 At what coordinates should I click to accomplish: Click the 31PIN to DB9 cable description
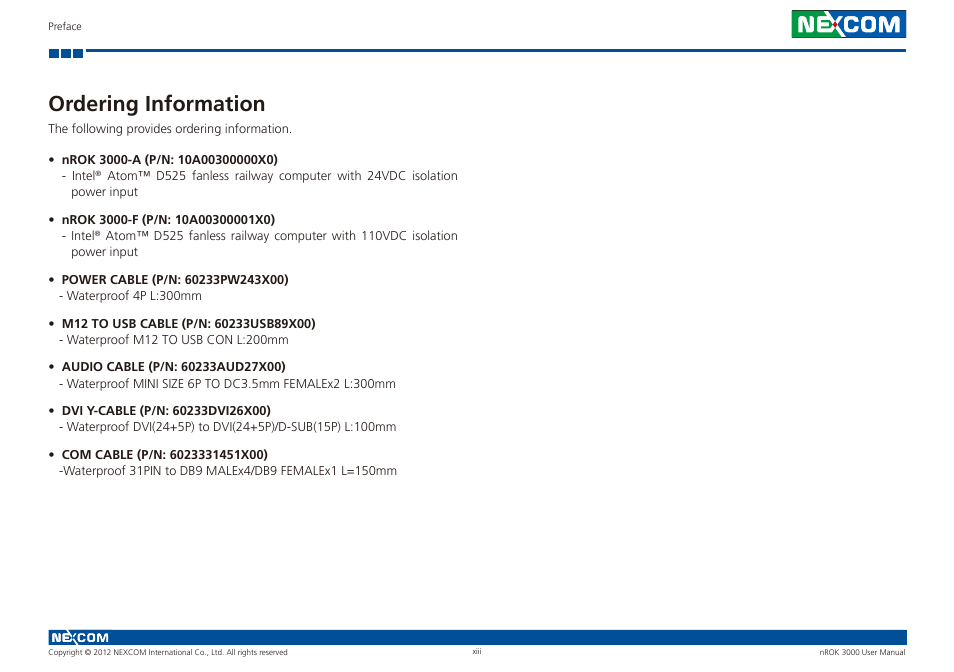click(228, 471)
